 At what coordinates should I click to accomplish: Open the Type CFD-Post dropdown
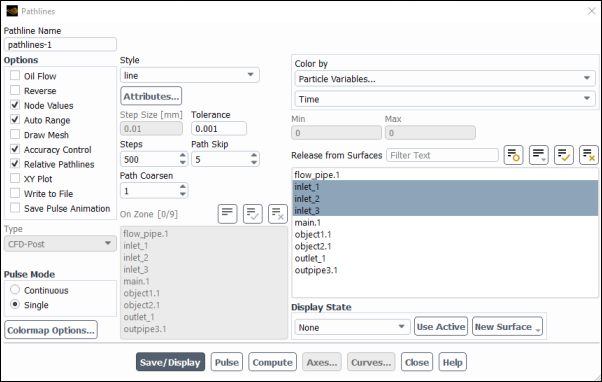click(x=60, y=244)
